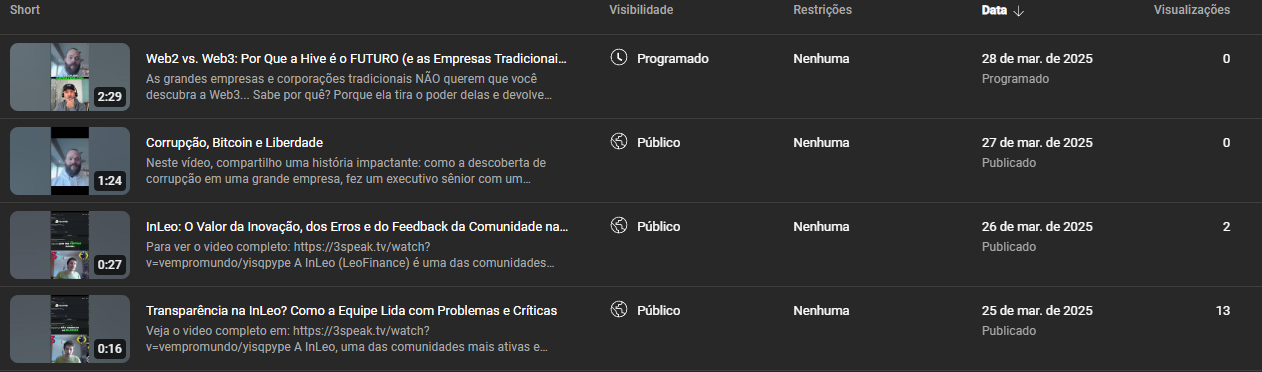Screen dimensions: 1262x372
Task: Open thumbnail of the 0:16 video
Action: coord(70,329)
